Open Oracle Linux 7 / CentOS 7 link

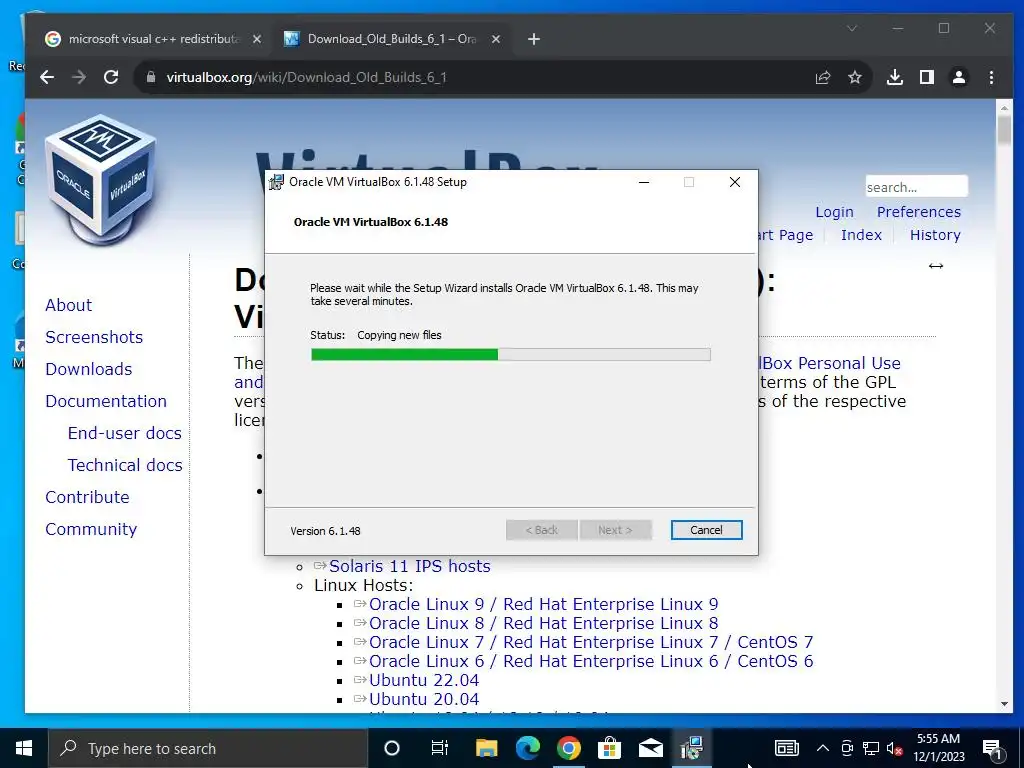[x=591, y=642]
